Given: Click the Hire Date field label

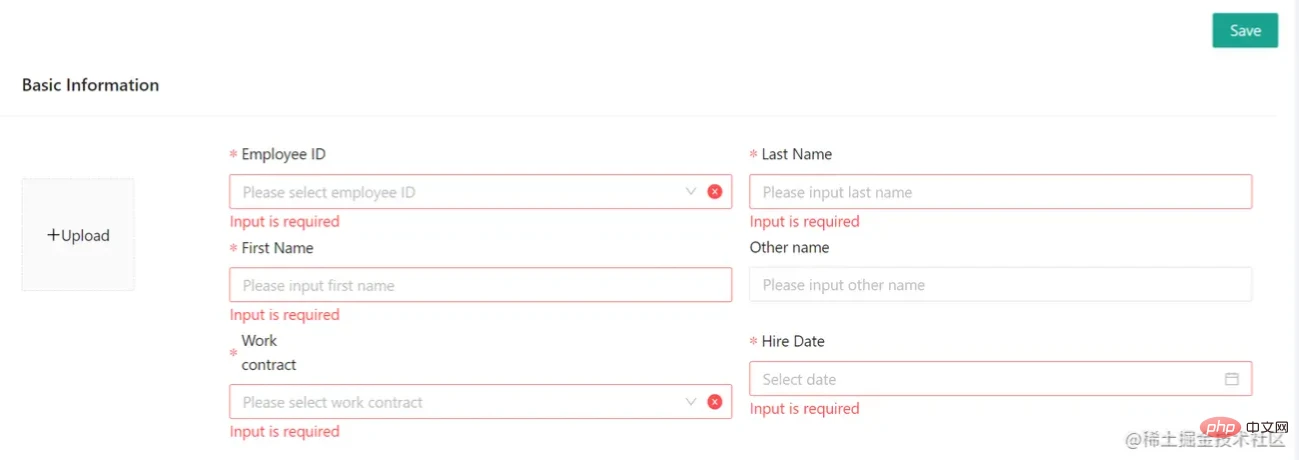Looking at the screenshot, I should [x=793, y=341].
